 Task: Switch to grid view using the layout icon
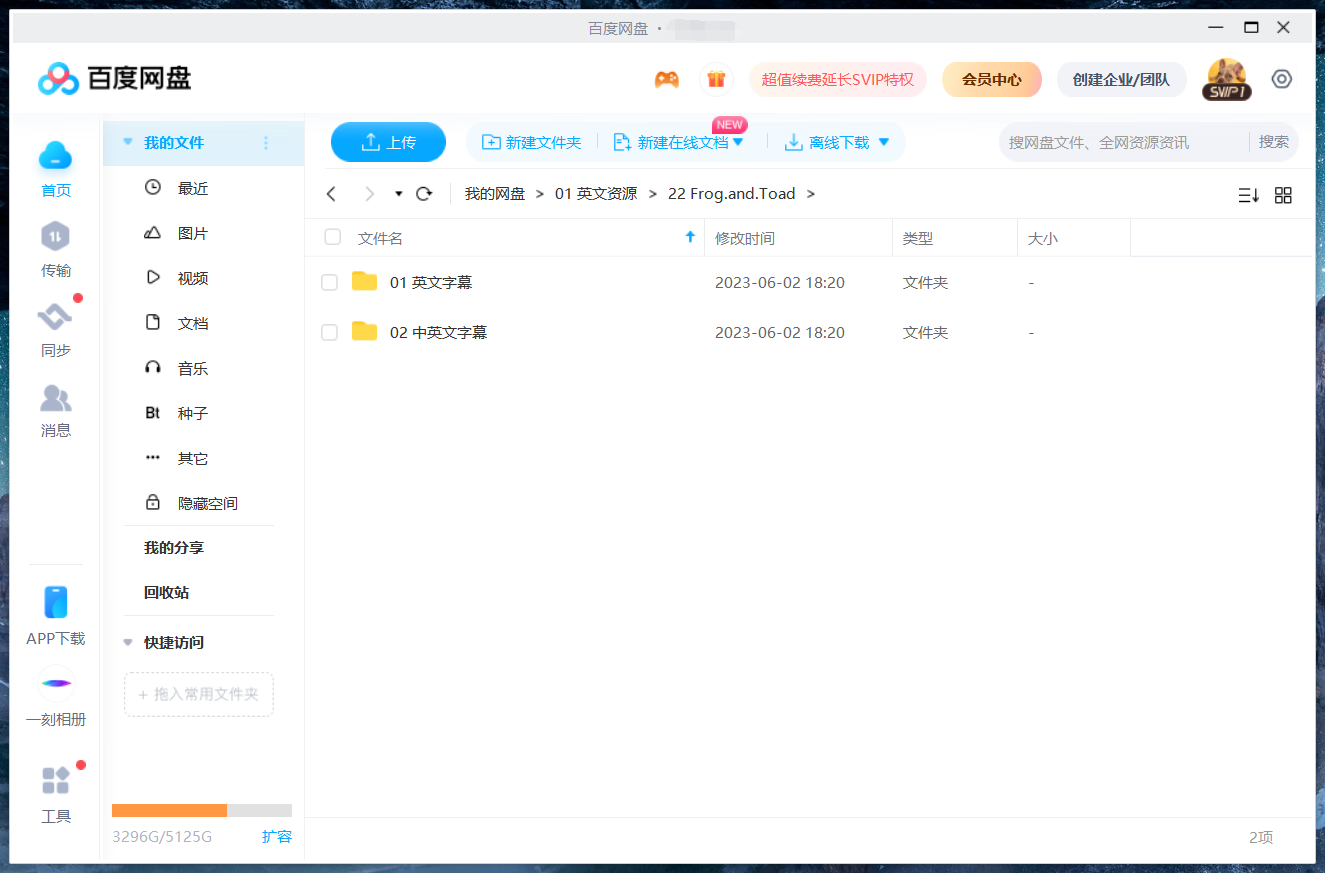click(1283, 195)
